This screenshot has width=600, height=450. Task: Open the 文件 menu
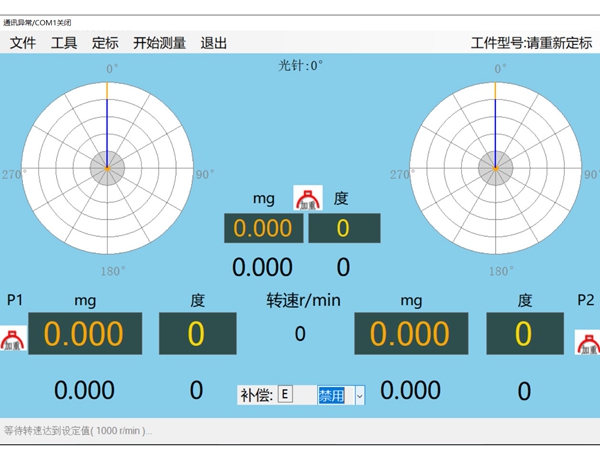click(23, 43)
